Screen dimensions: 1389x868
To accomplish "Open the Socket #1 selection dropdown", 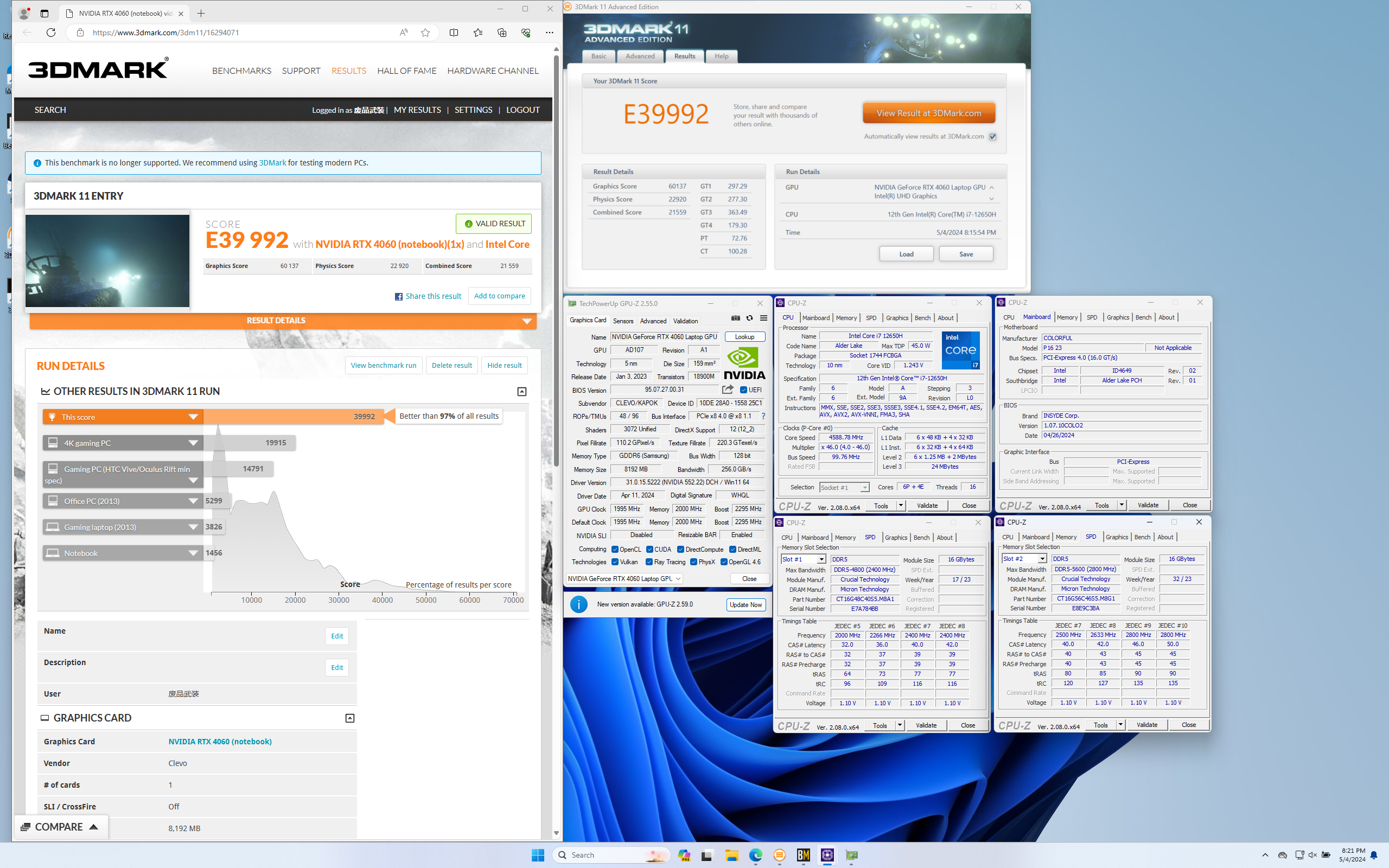I will tap(844, 487).
